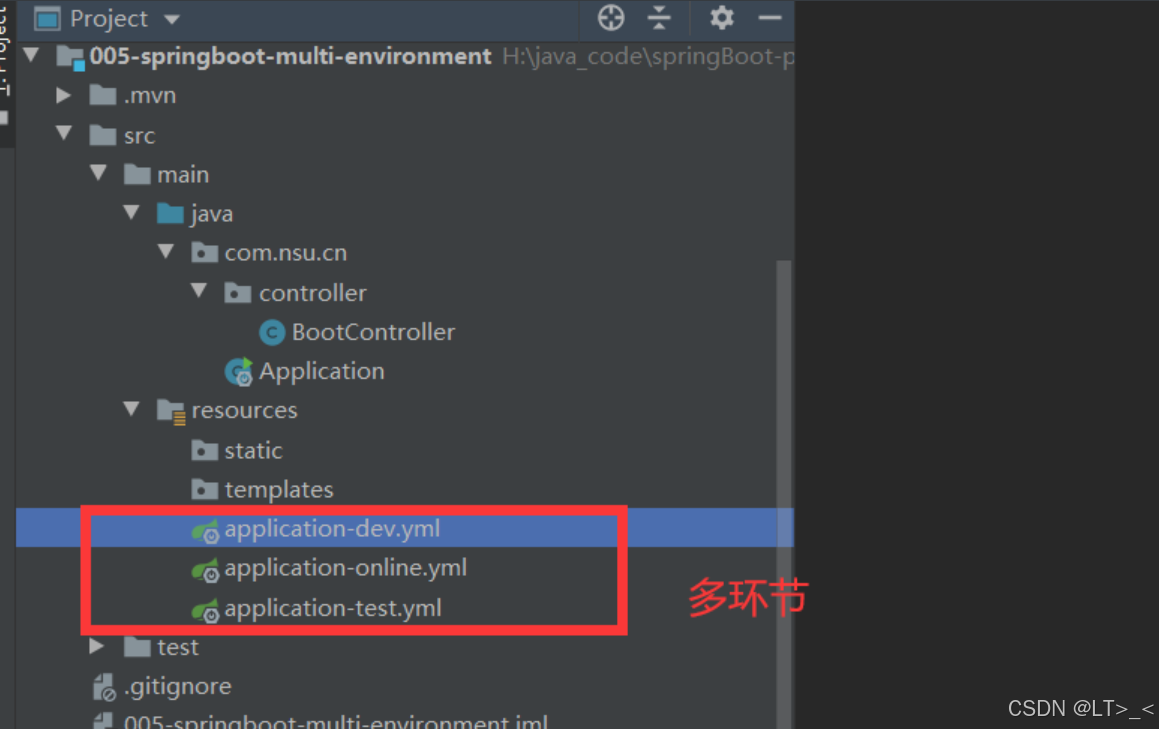Click the Spring icon next to application-online.yml
Screen dimensions: 1159x729
pos(205,568)
